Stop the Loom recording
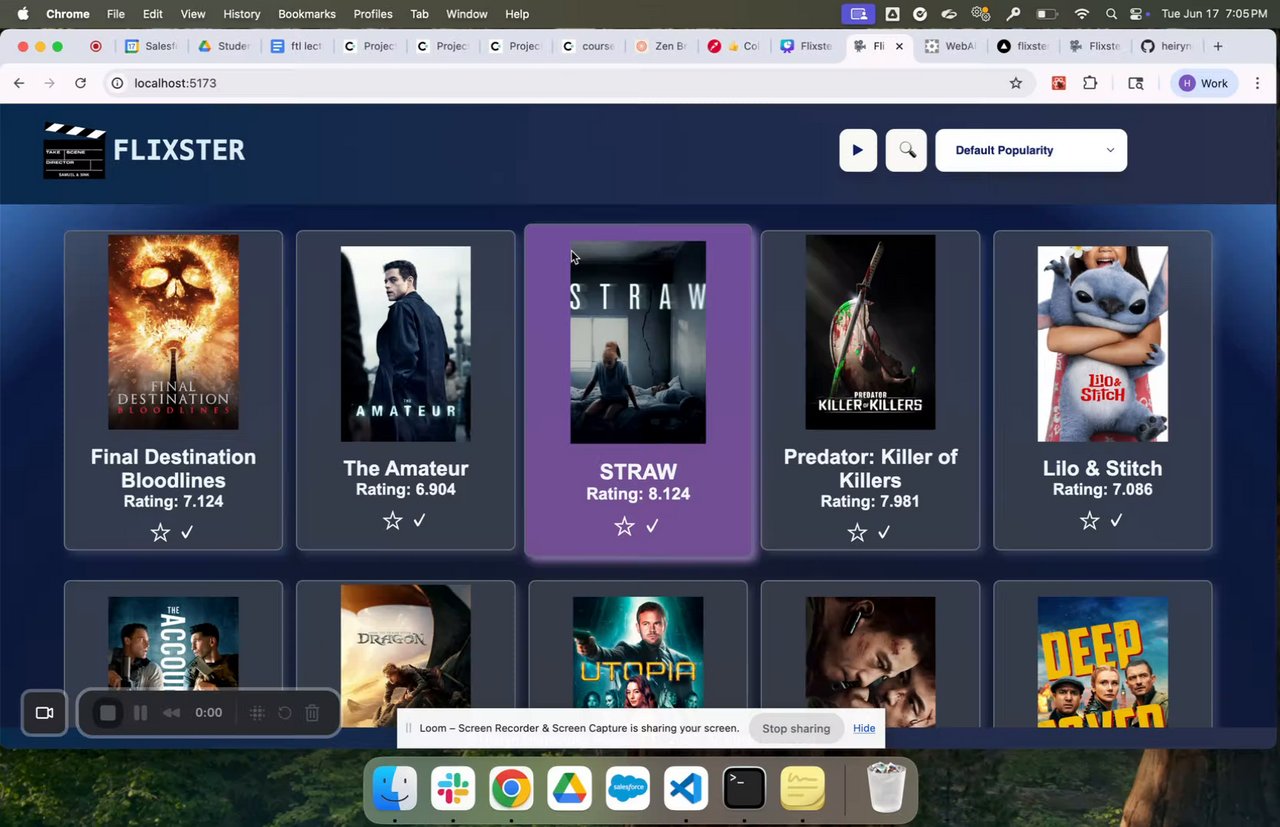Screen dimensions: 1280x827 coord(108,713)
